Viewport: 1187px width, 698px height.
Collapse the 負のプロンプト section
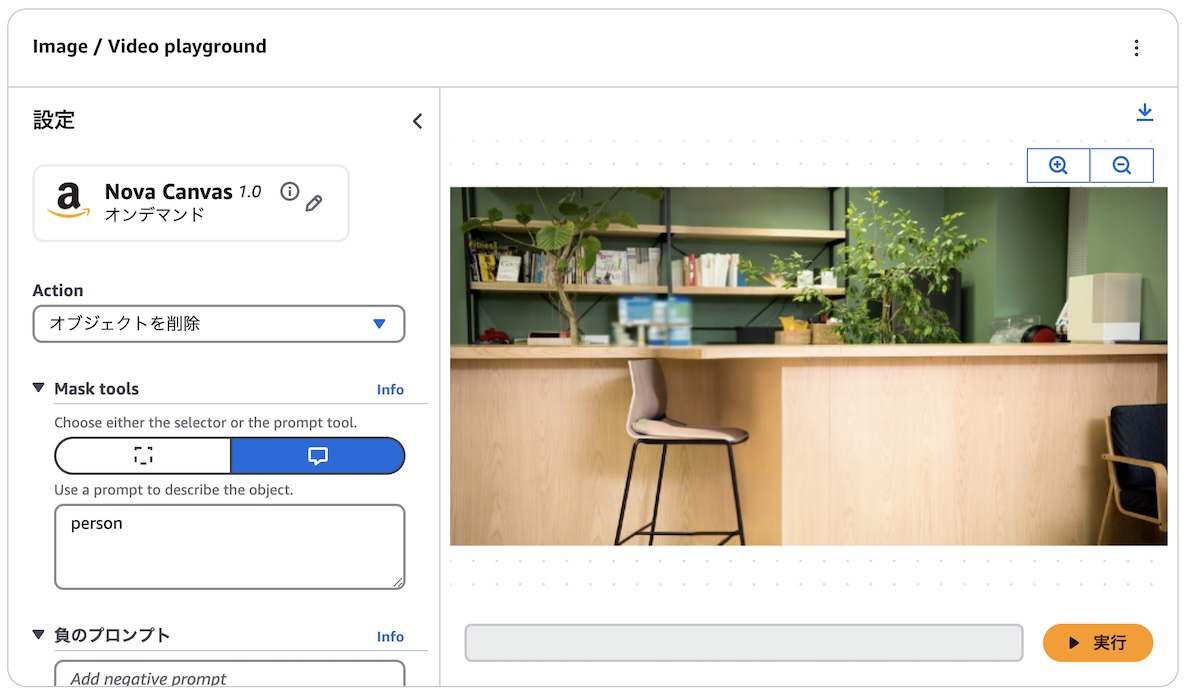pos(39,634)
